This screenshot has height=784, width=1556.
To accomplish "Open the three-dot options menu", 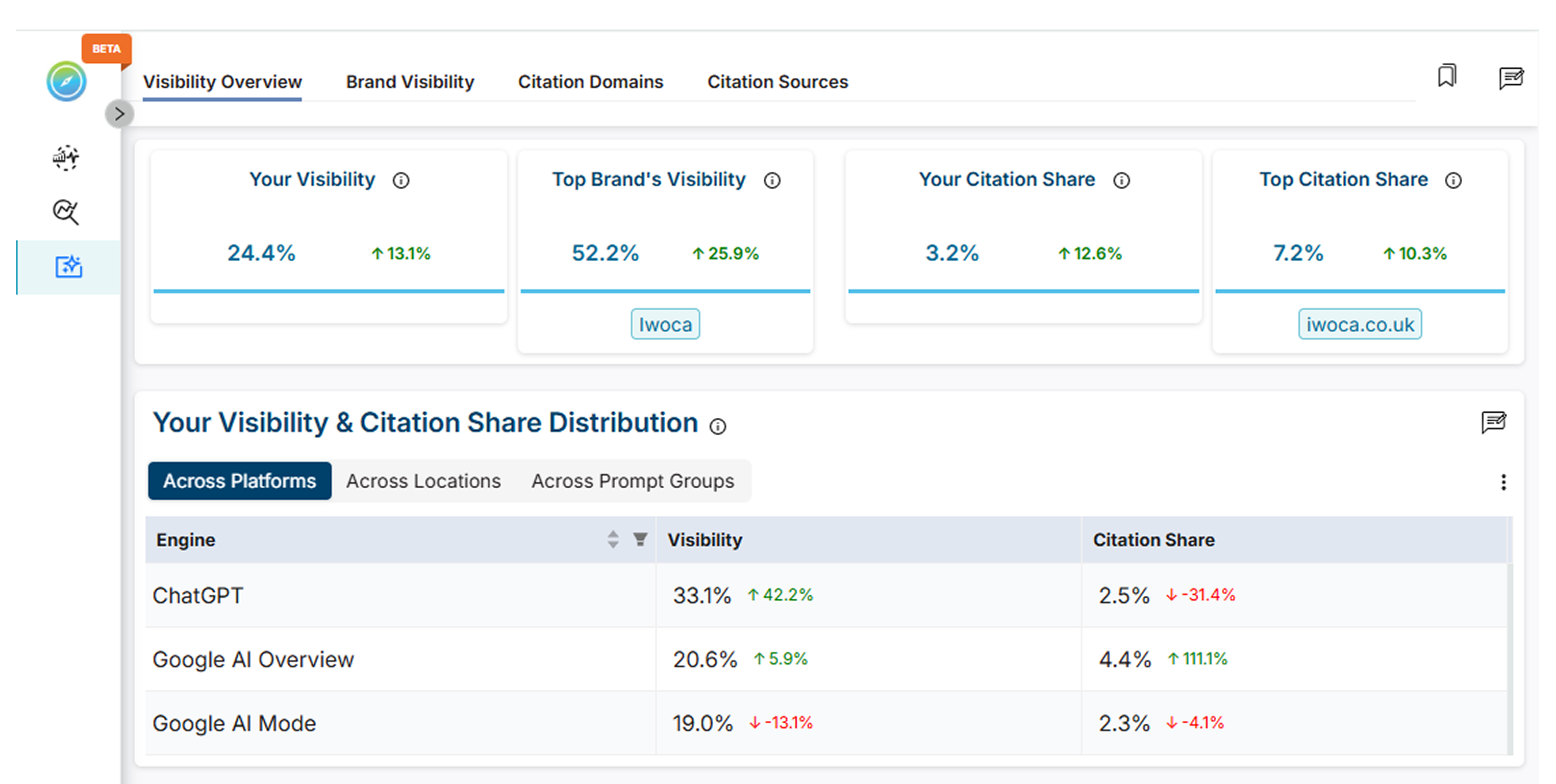I will [1503, 482].
